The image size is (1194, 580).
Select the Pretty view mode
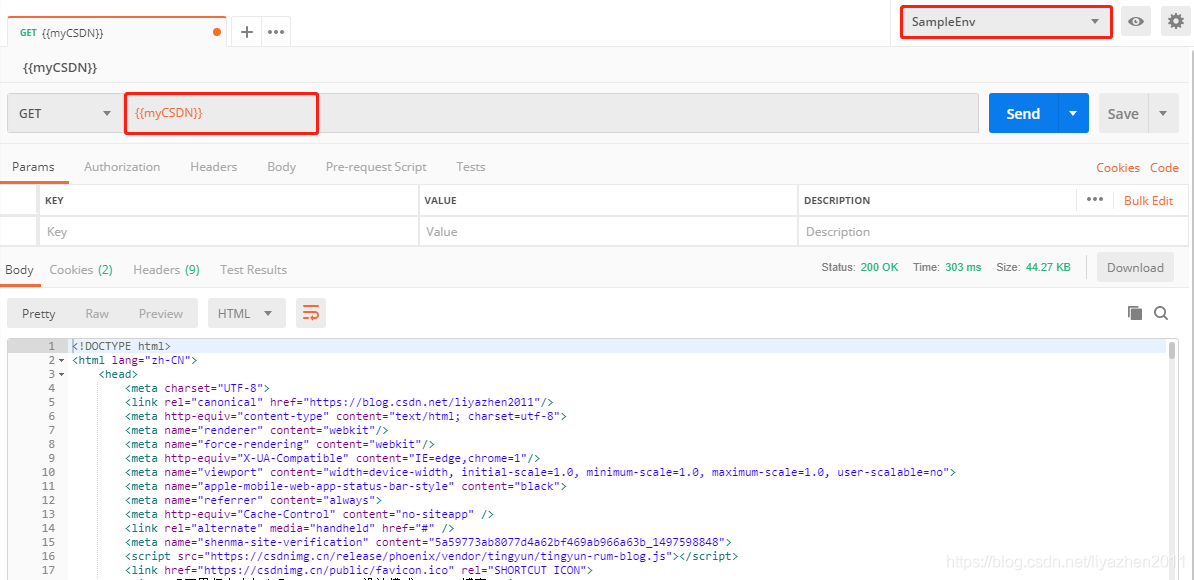coord(38,314)
